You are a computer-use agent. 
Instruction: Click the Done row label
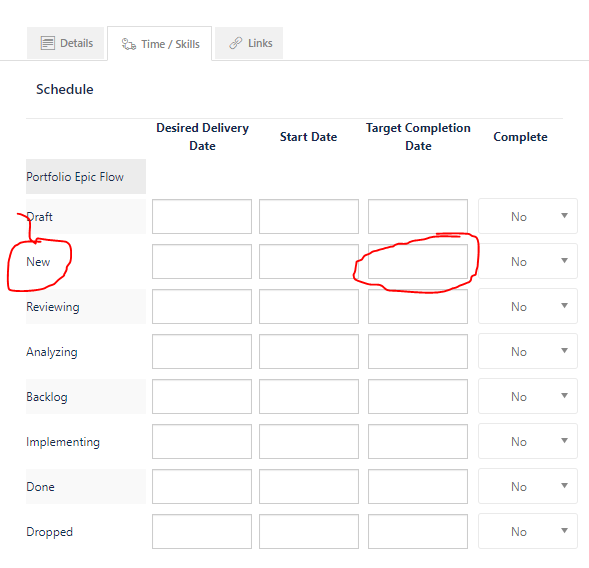[40, 487]
